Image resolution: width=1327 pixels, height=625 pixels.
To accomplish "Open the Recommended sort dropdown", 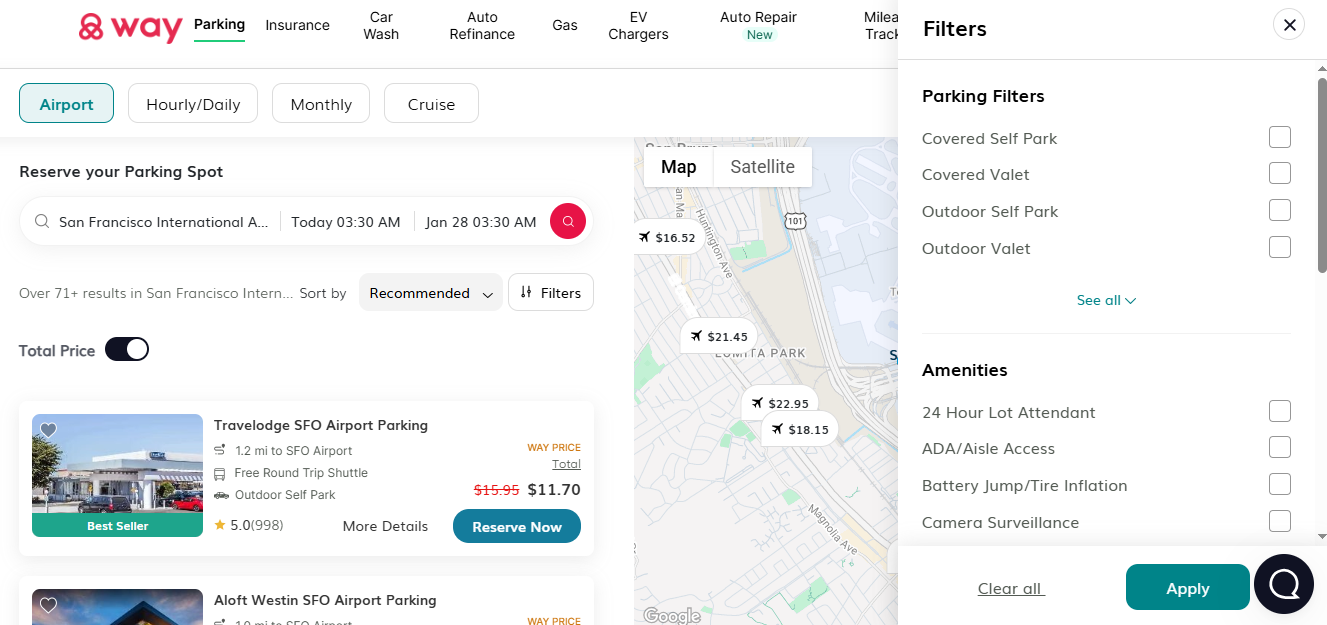I will point(430,293).
